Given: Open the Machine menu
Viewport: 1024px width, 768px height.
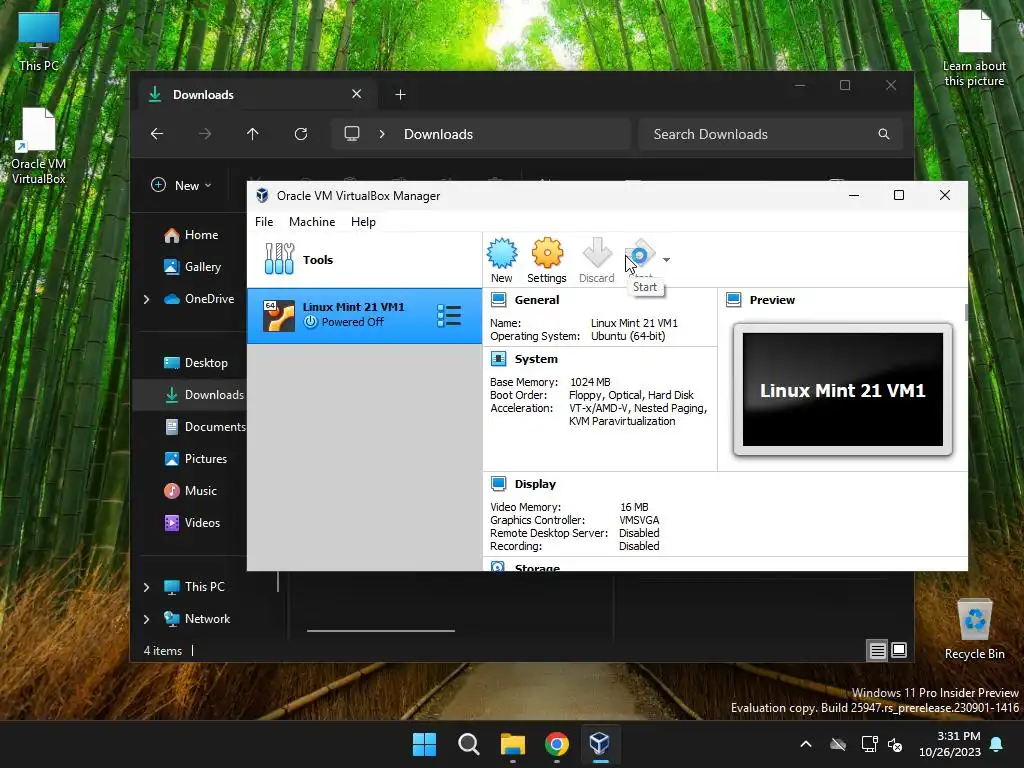Looking at the screenshot, I should coord(312,221).
